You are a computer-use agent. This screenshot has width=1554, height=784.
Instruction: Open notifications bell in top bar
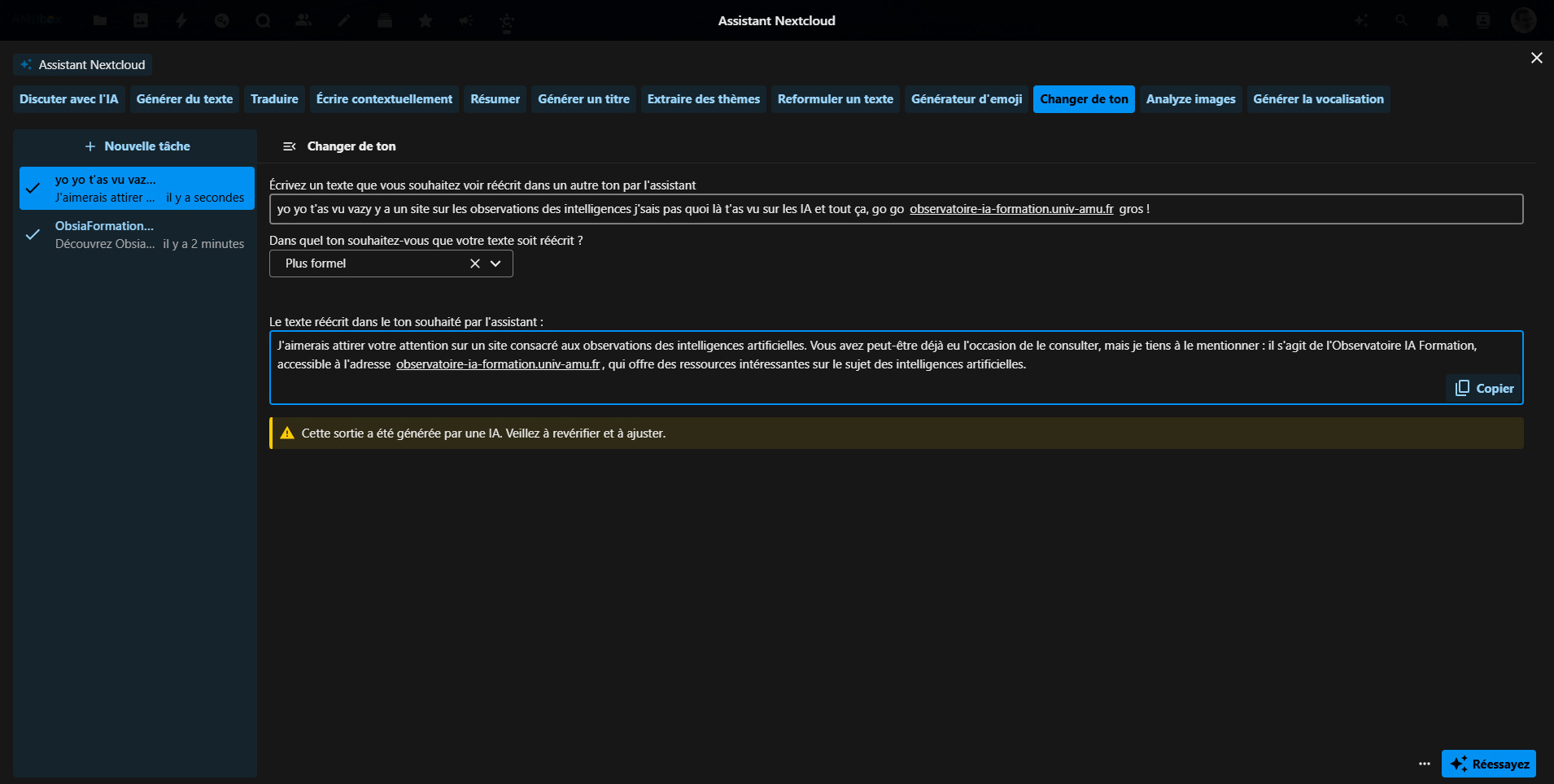1442,20
